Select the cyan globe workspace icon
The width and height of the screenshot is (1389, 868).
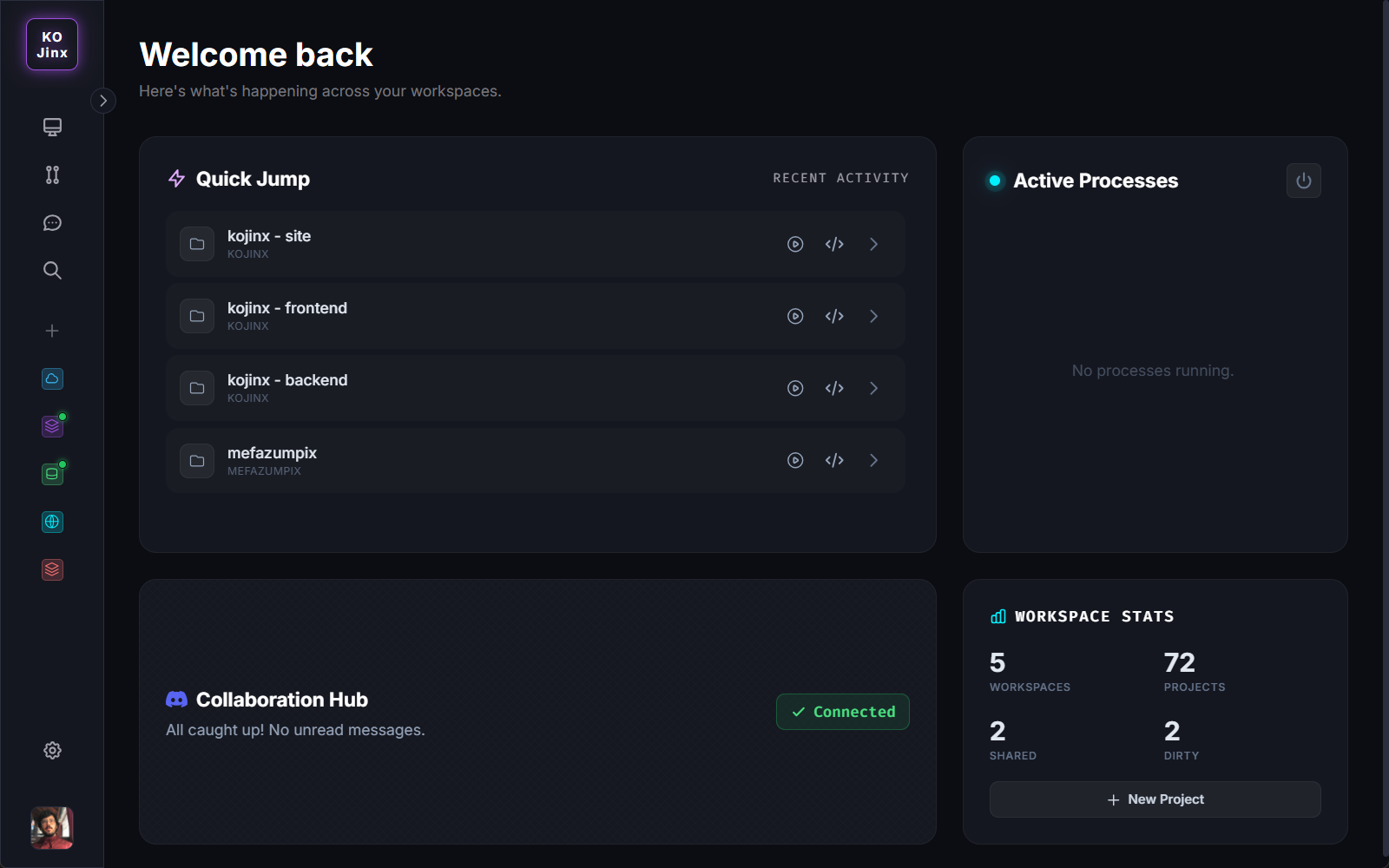point(52,522)
